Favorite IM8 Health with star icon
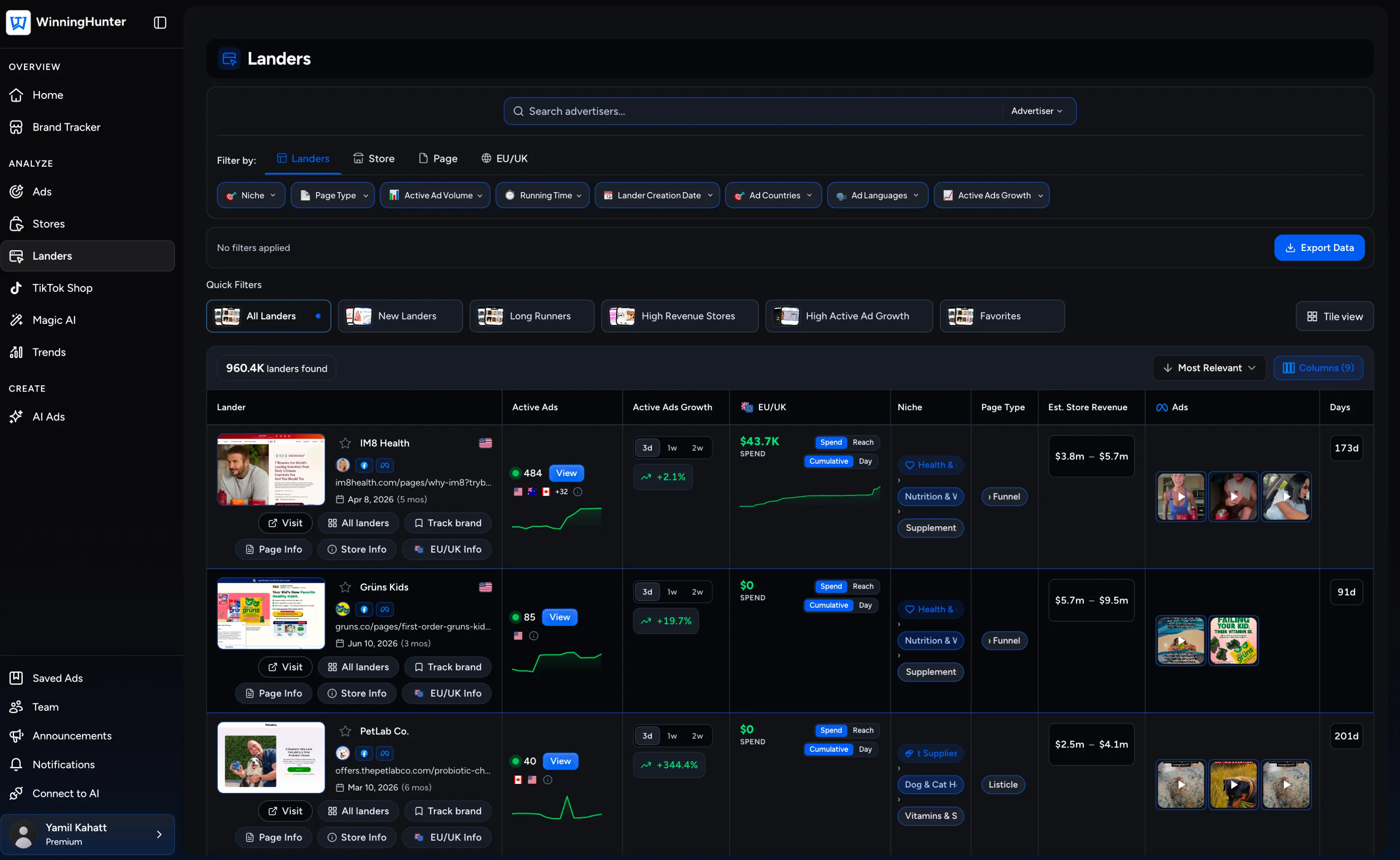The height and width of the screenshot is (860, 1400). point(345,443)
